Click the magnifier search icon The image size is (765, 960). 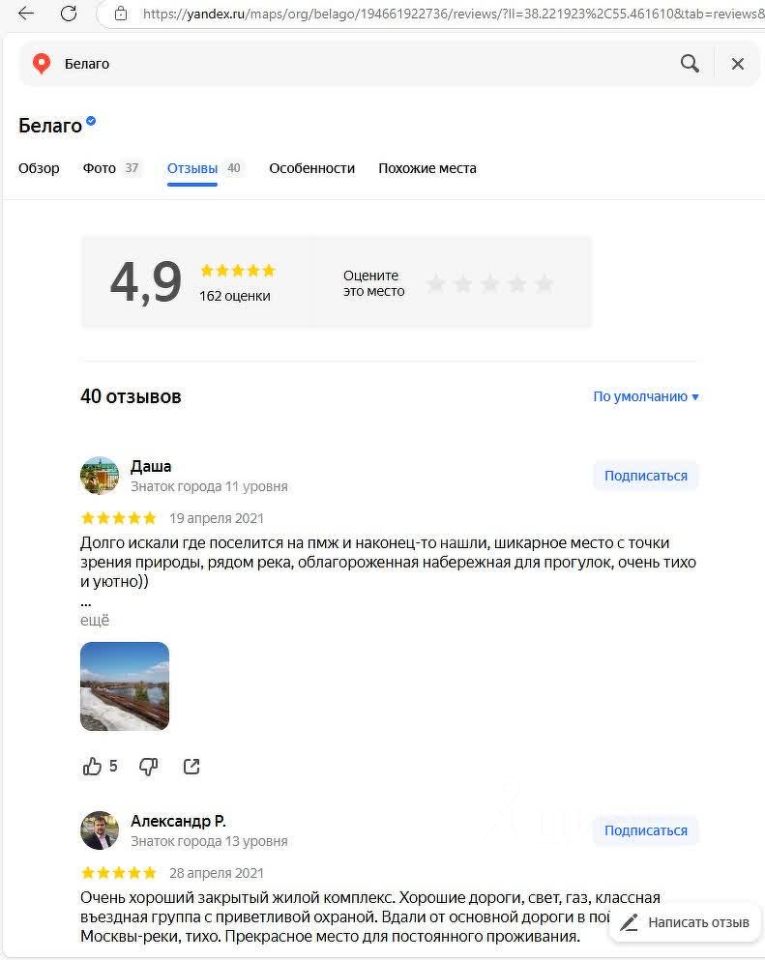point(690,64)
